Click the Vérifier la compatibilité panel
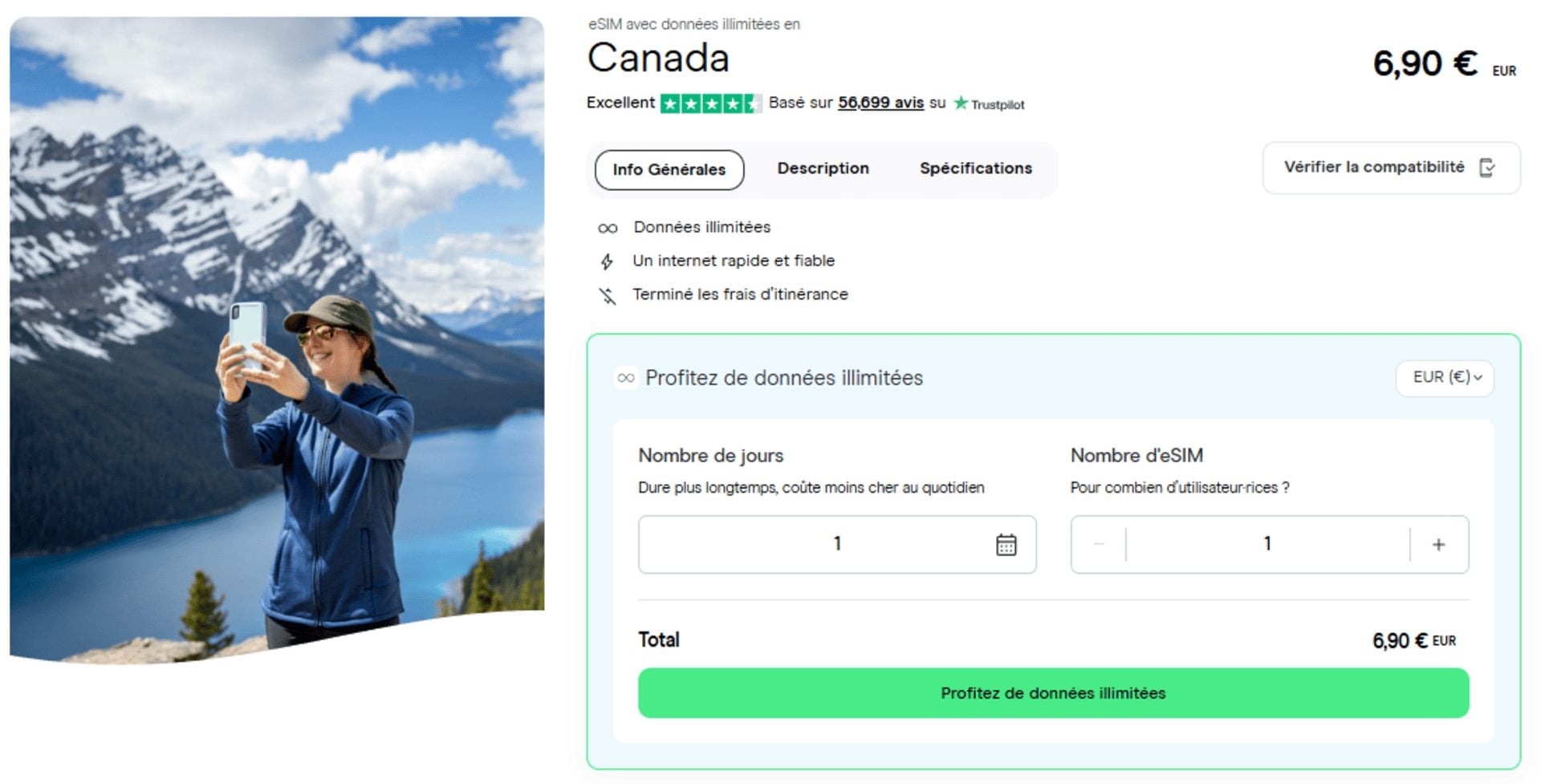This screenshot has width=1541, height=784. click(x=1391, y=168)
